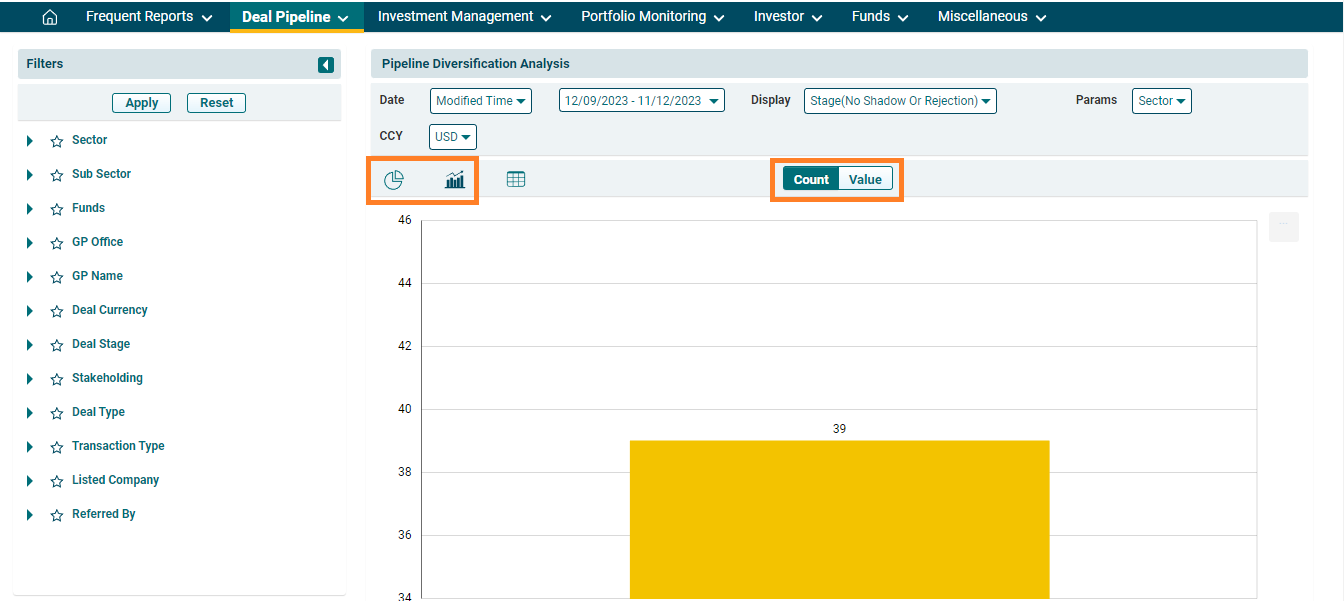Open the Portfolio Monitoring menu
Screen dimensions: 1344x601
652,17
